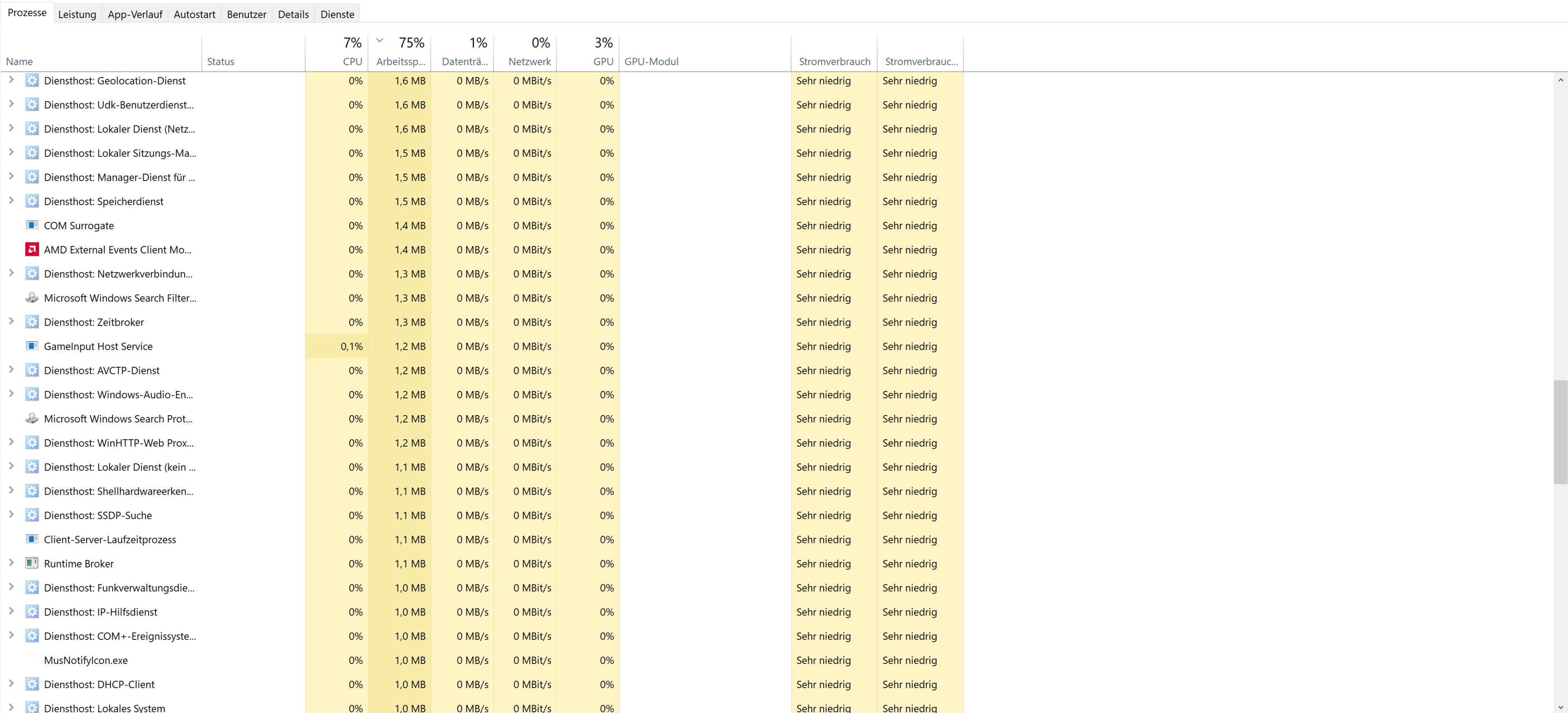Expand the Diensthost: Zeitbroker group
Image resolution: width=1568 pixels, height=713 pixels.
click(11, 321)
